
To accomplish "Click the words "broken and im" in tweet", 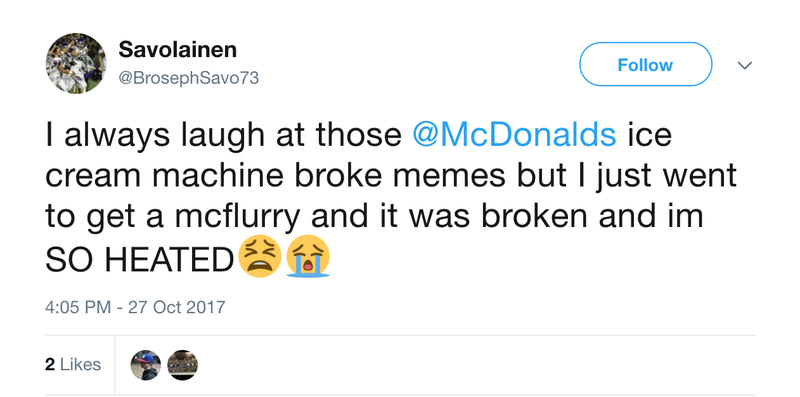I will pos(593,217).
